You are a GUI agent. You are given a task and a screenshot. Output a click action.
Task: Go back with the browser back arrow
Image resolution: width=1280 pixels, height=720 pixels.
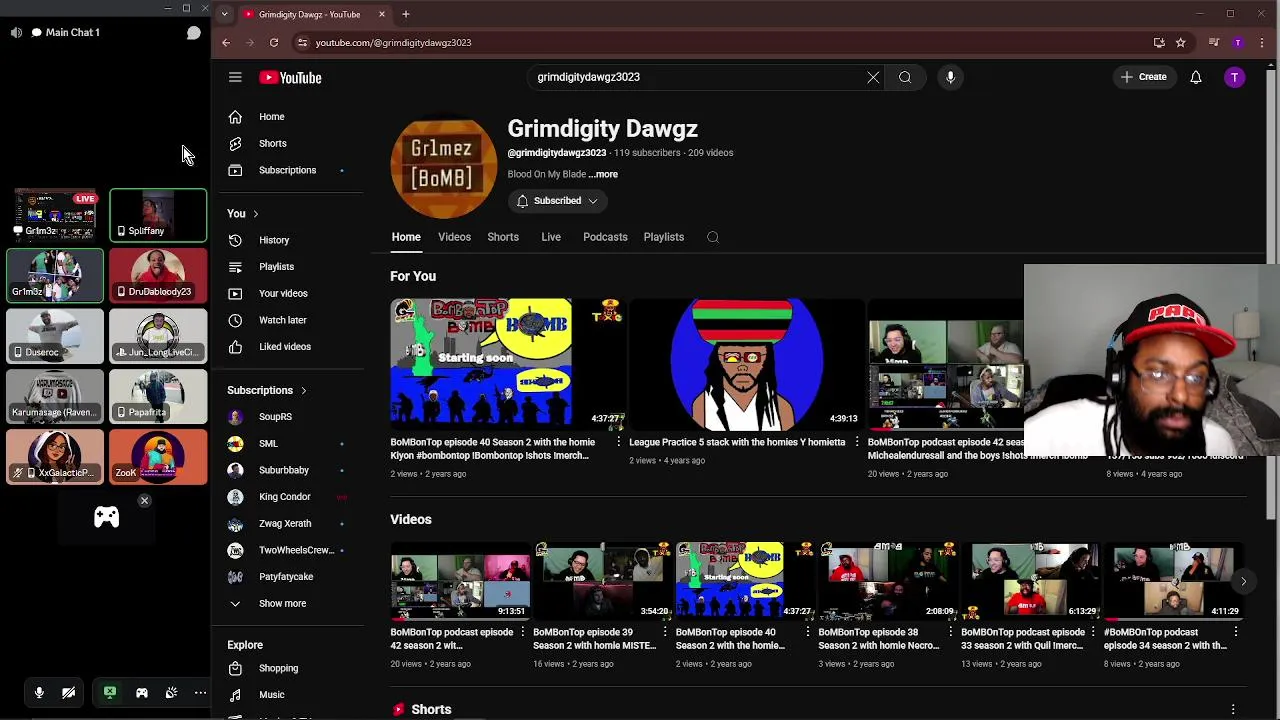pos(226,43)
